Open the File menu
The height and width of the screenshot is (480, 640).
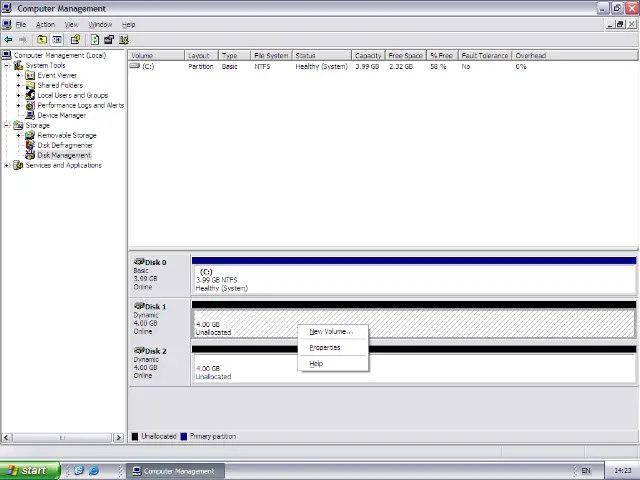[21, 24]
